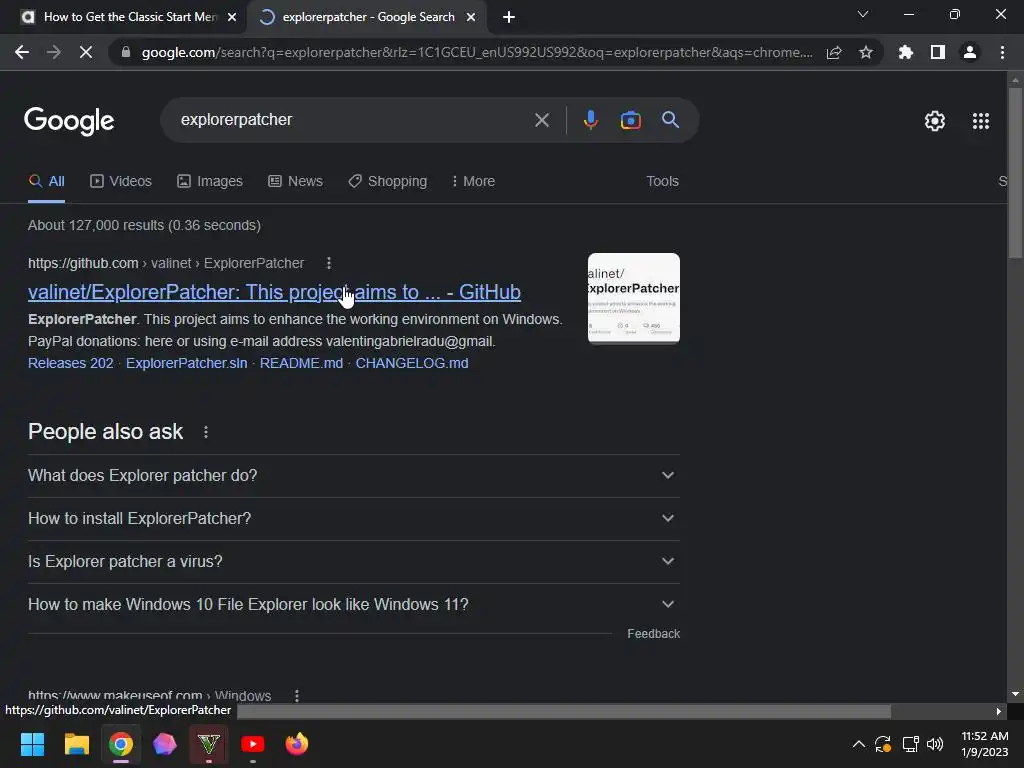Open volume control in system tray
This screenshot has width=1024, height=768.
(935, 744)
